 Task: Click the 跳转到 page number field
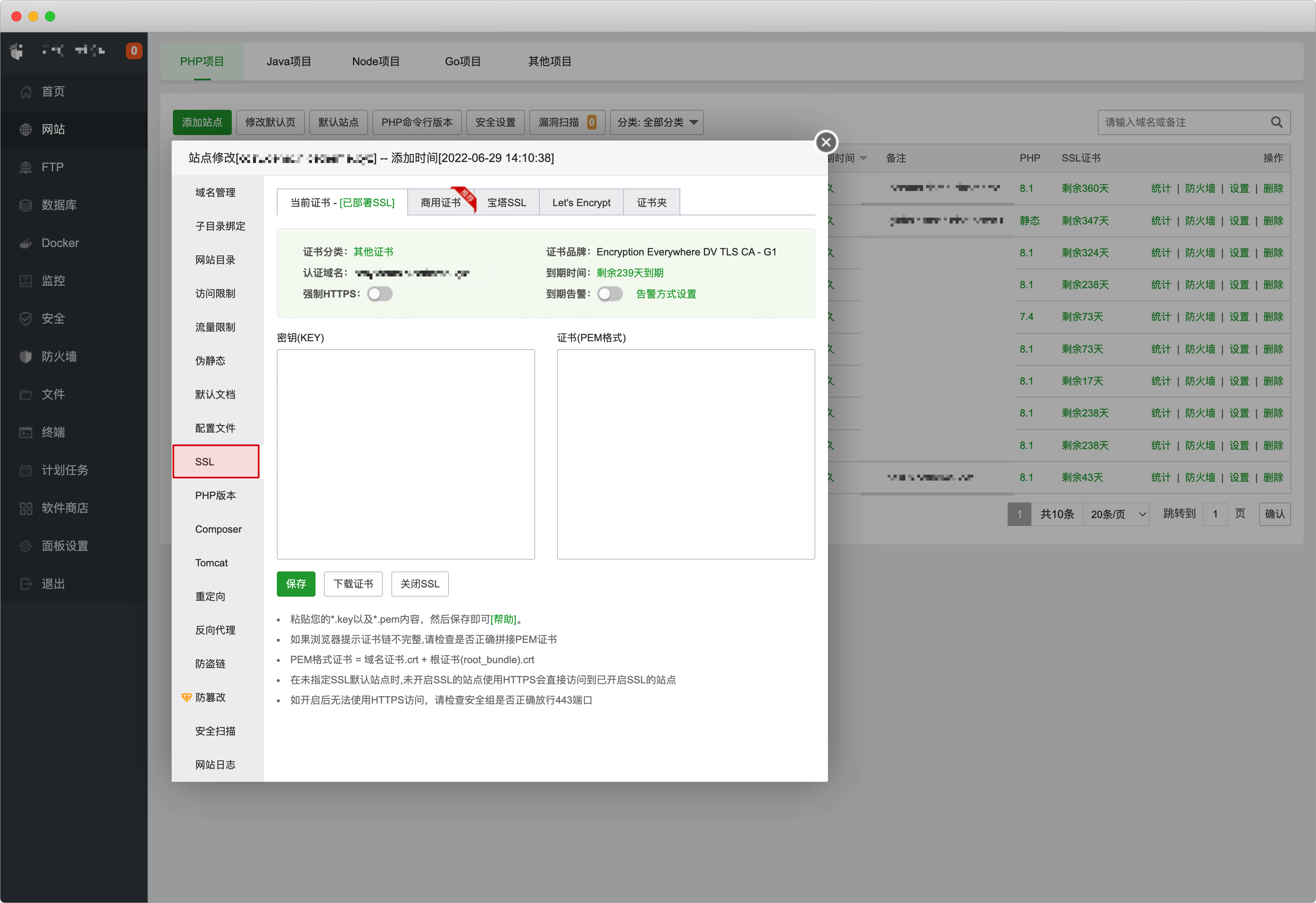[1215, 514]
